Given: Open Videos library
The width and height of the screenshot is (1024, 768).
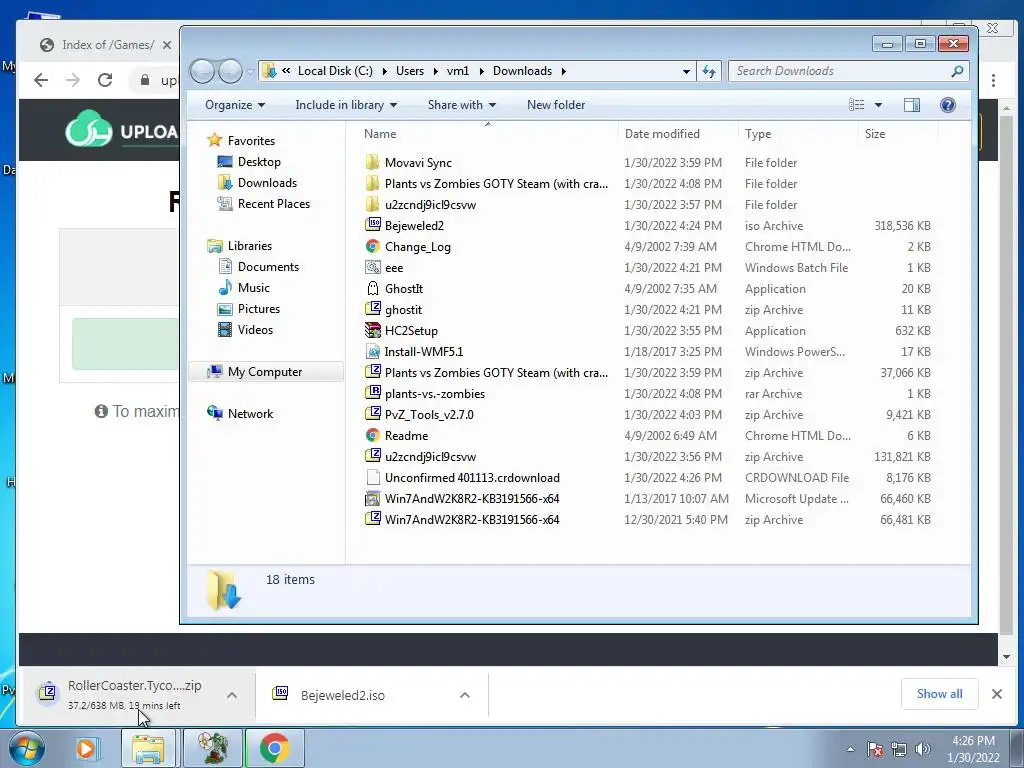Looking at the screenshot, I should coord(255,330).
